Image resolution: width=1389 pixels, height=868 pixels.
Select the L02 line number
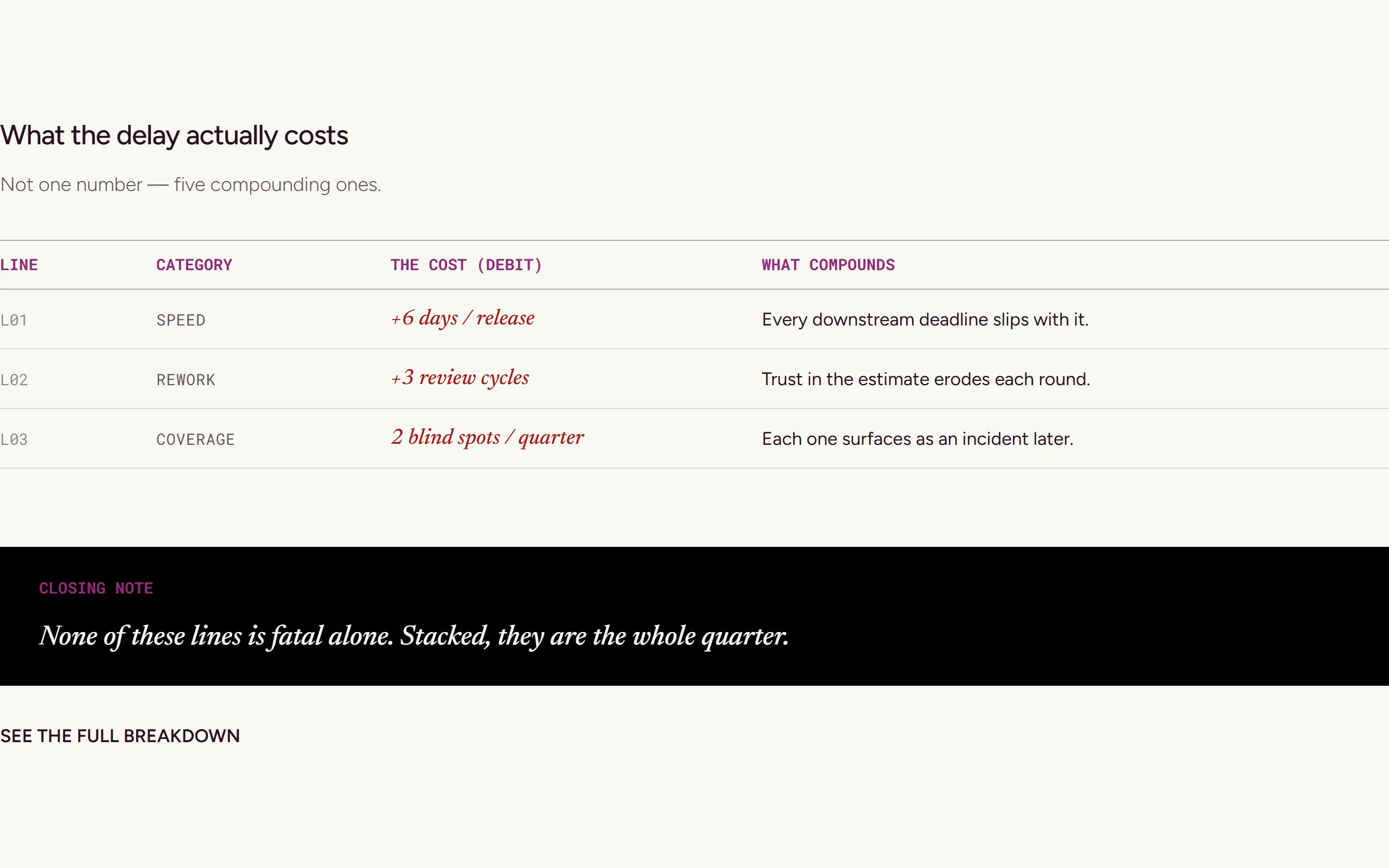(14, 379)
